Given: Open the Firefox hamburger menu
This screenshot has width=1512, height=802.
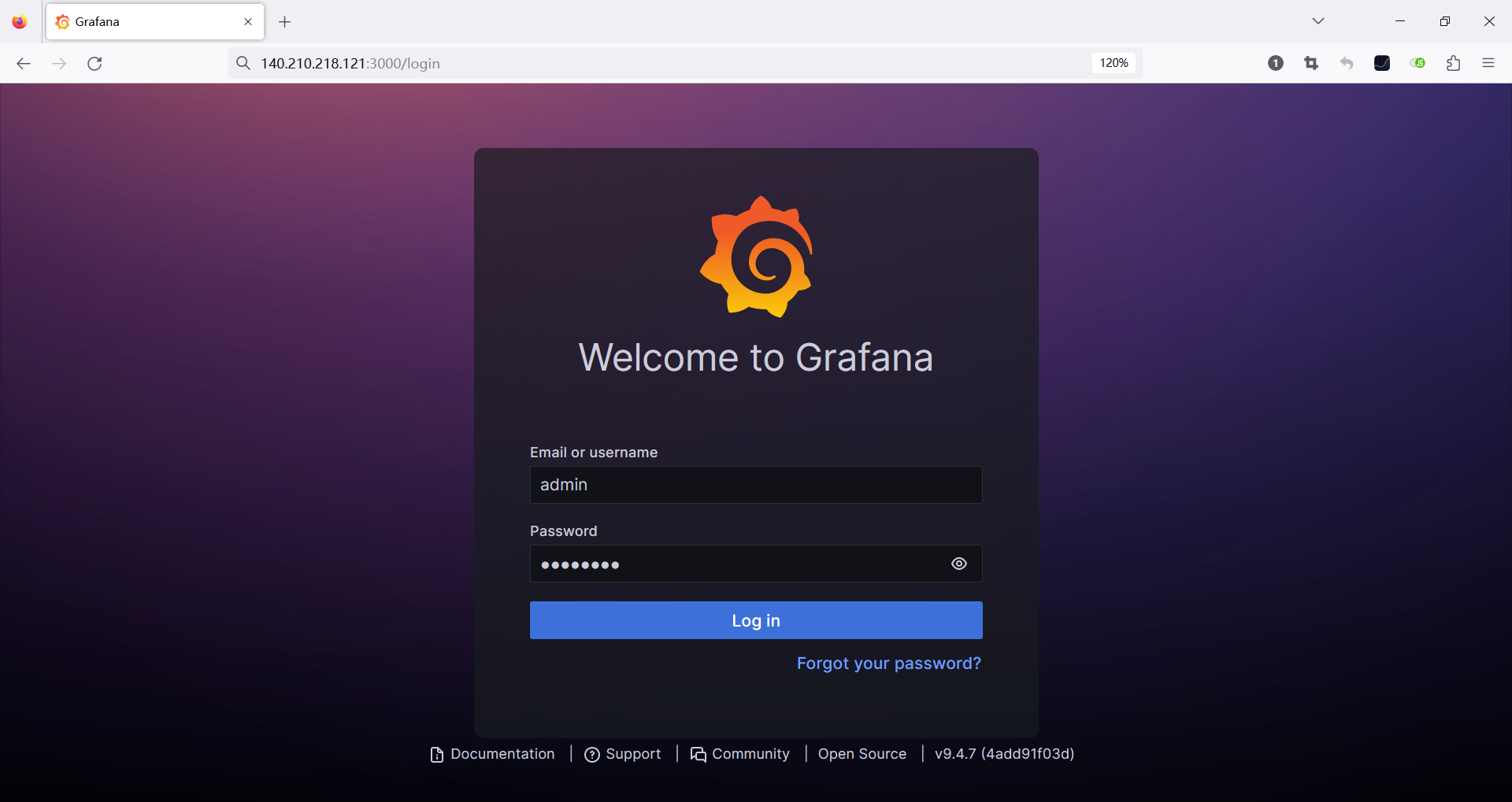Looking at the screenshot, I should [x=1488, y=64].
